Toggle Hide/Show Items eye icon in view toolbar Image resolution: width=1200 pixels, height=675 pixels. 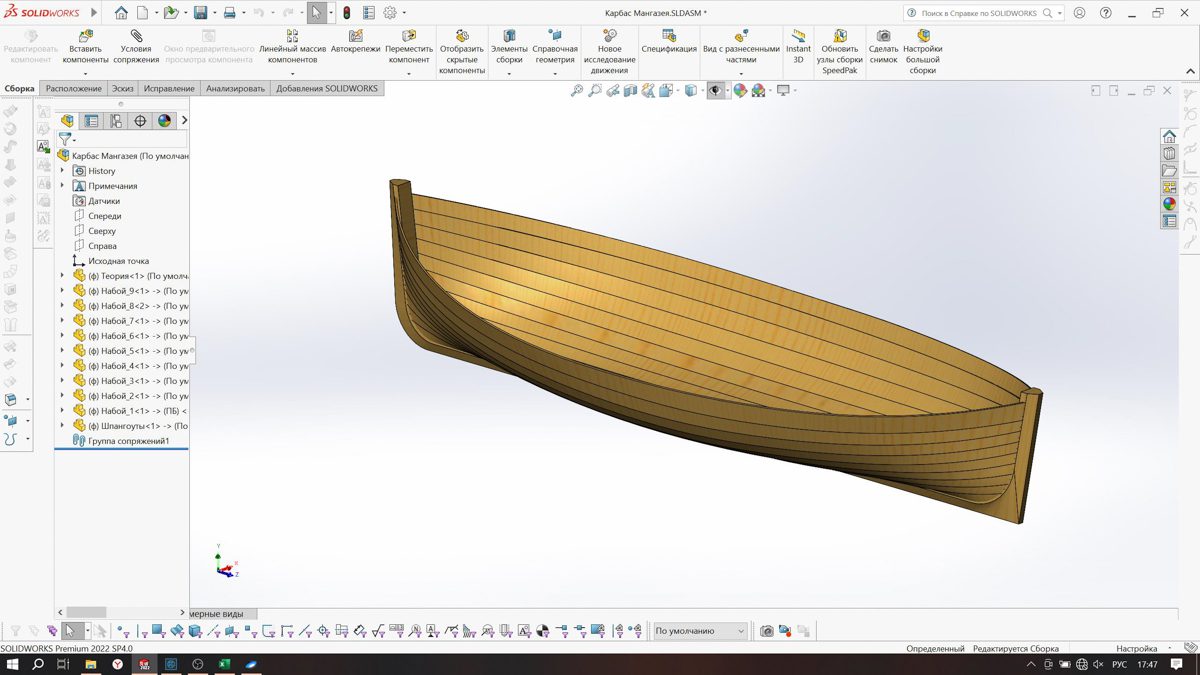(x=714, y=91)
